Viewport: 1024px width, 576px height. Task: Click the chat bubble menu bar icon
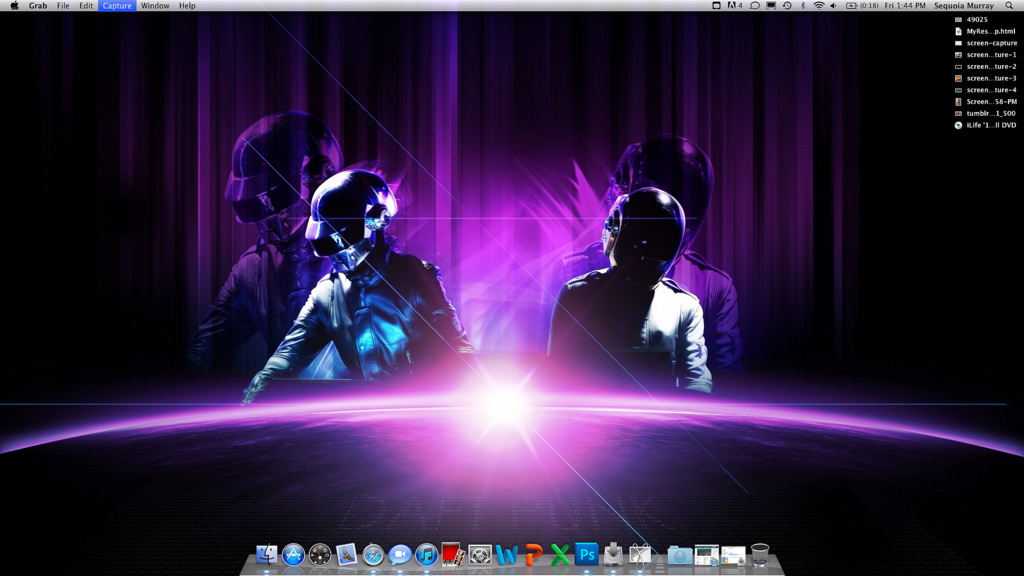(x=754, y=5)
